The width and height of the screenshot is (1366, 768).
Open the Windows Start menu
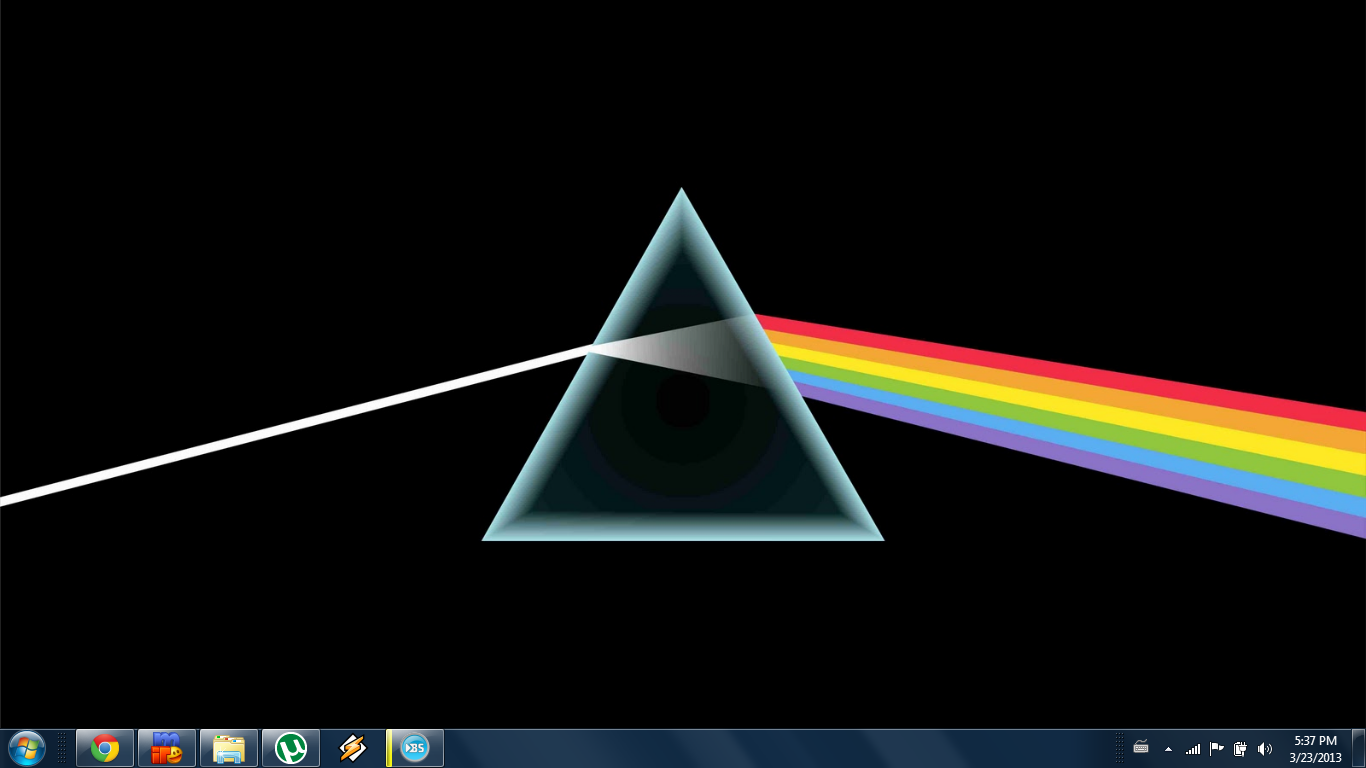(x=26, y=748)
